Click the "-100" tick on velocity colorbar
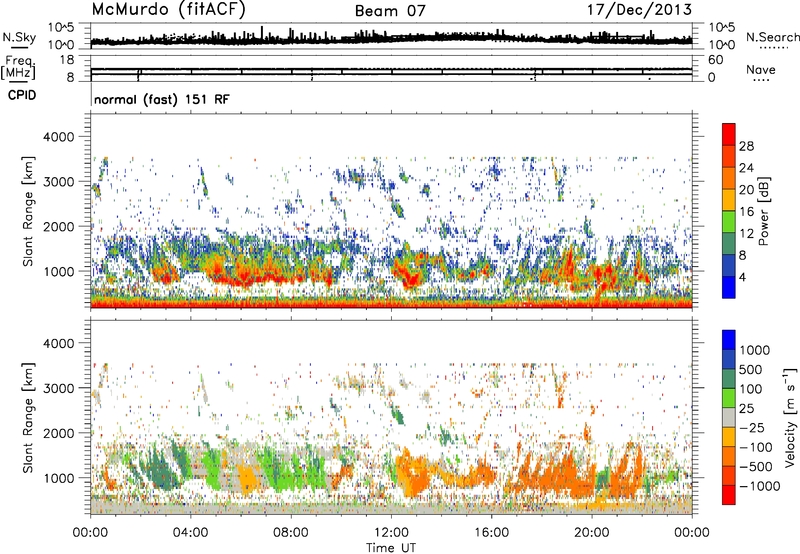Viewport: 800px width, 554px height. (755, 447)
